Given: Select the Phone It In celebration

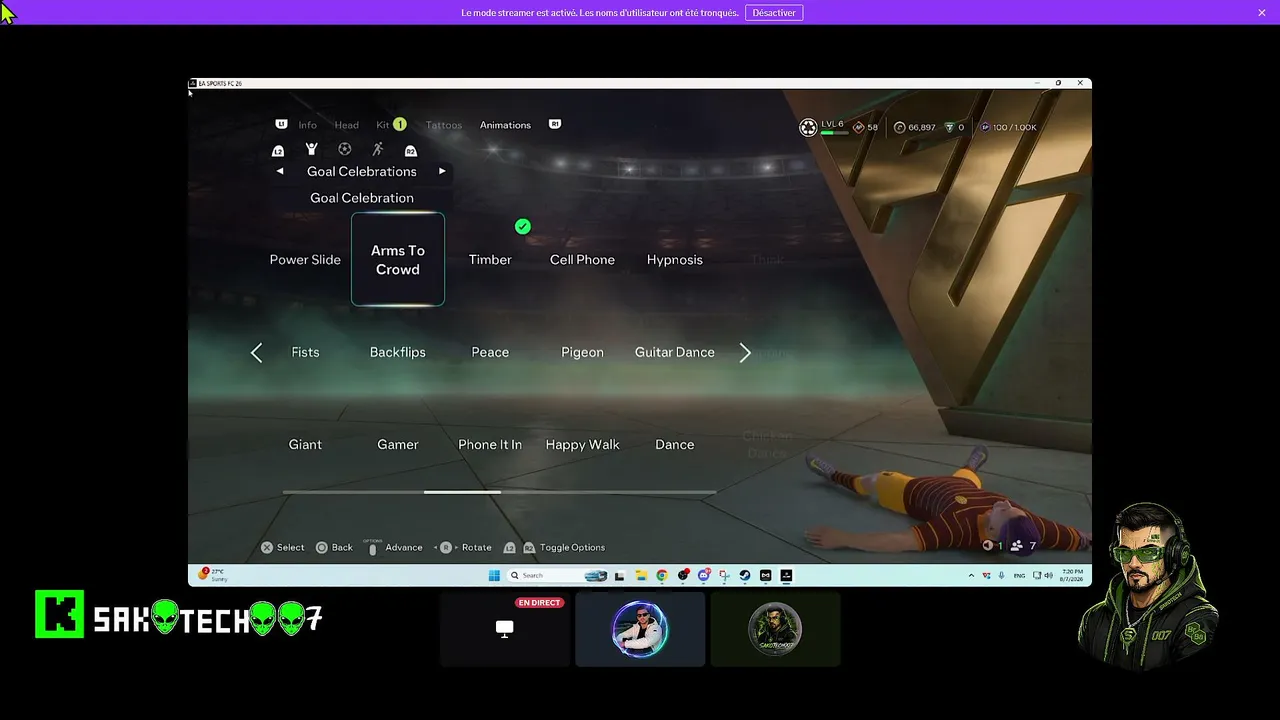Looking at the screenshot, I should pyautogui.click(x=490, y=445).
